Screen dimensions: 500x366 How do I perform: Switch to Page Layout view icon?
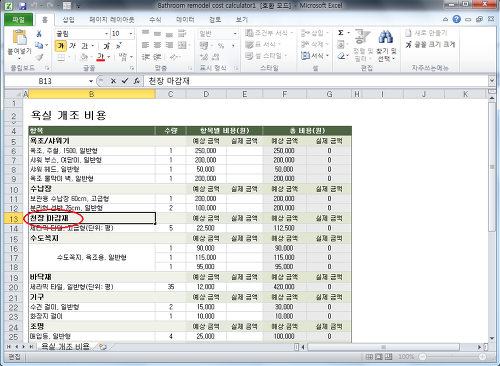click(x=379, y=357)
